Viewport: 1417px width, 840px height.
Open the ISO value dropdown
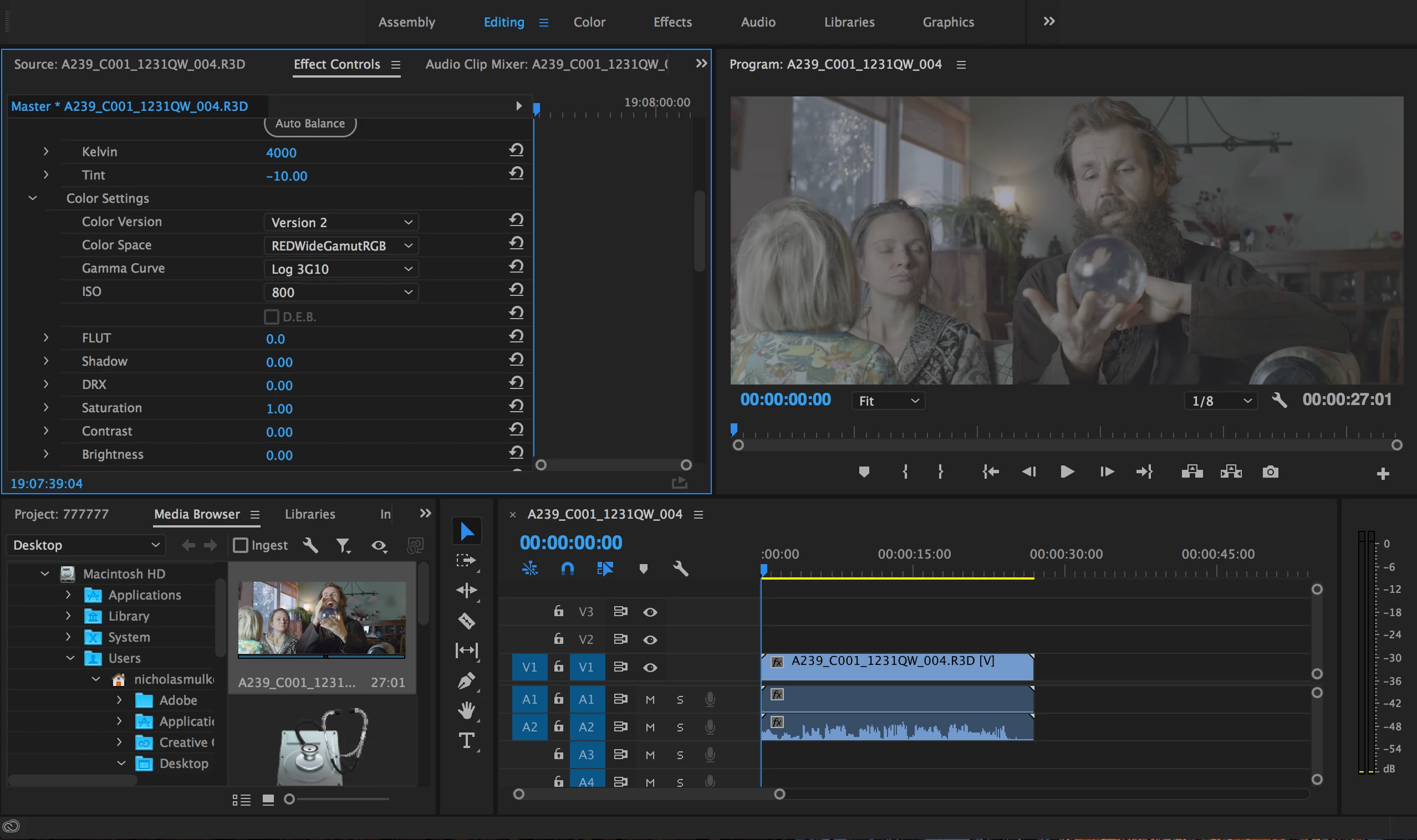click(341, 292)
